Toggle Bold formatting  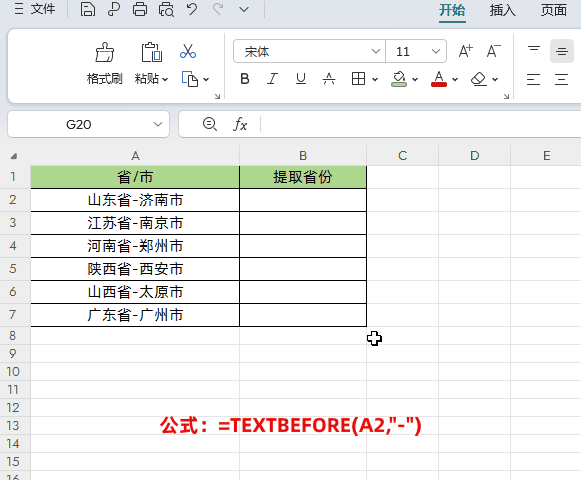(x=245, y=79)
